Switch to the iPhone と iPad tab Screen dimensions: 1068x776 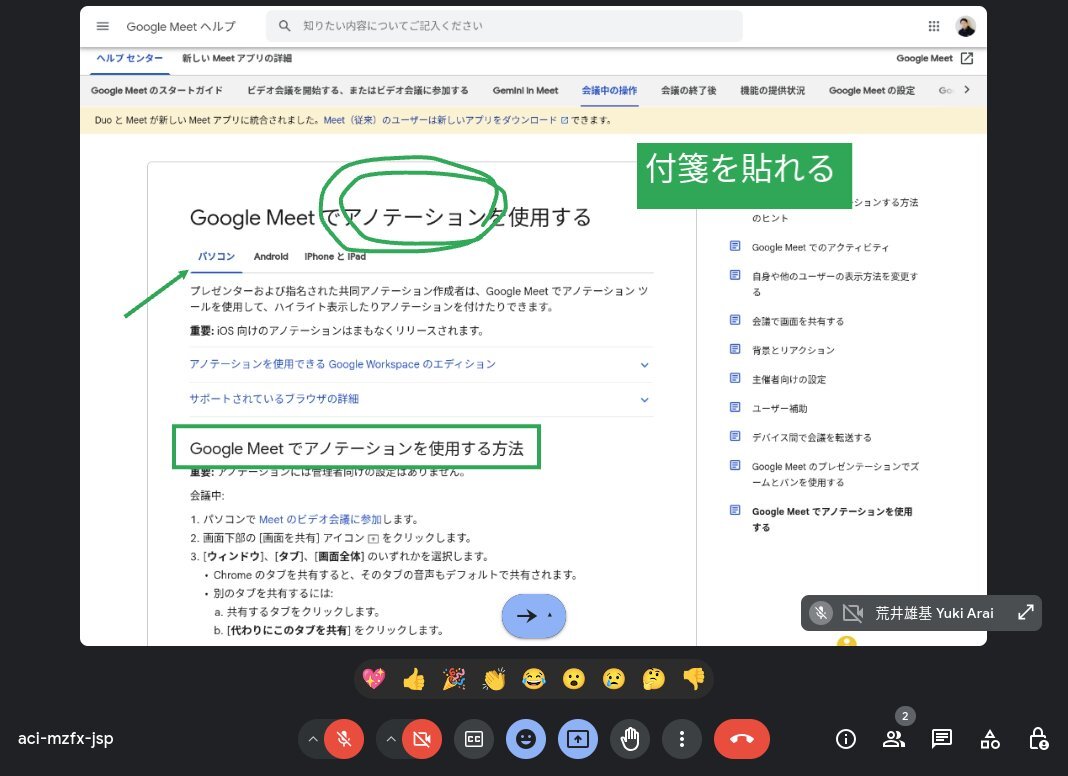pyautogui.click(x=335, y=257)
